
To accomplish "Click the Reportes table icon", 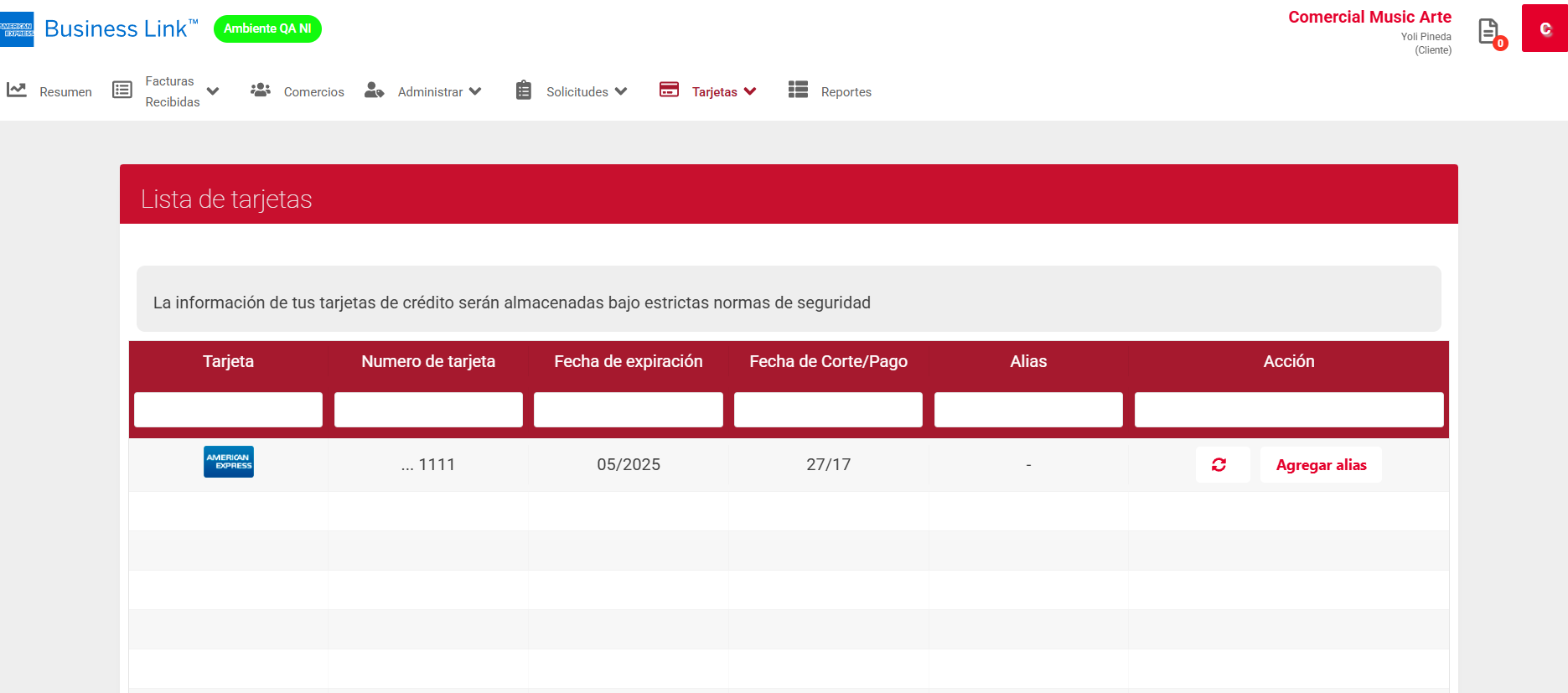I will [x=798, y=91].
